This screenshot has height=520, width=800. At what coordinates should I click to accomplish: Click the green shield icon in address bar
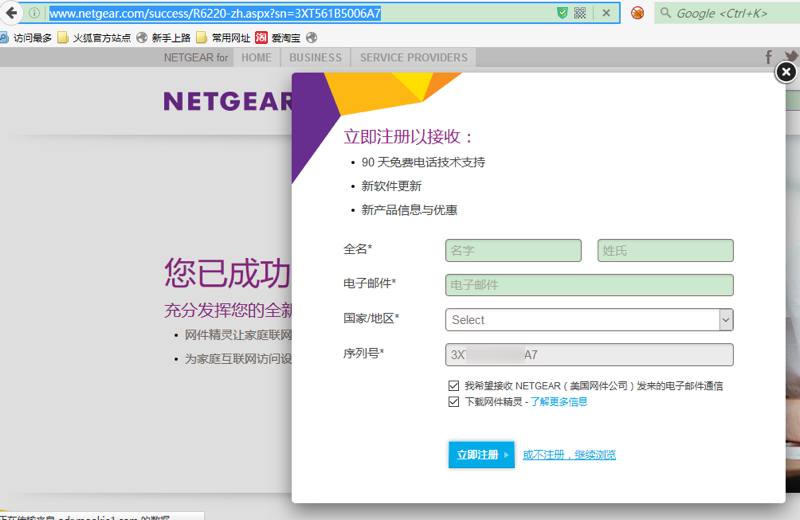(562, 13)
